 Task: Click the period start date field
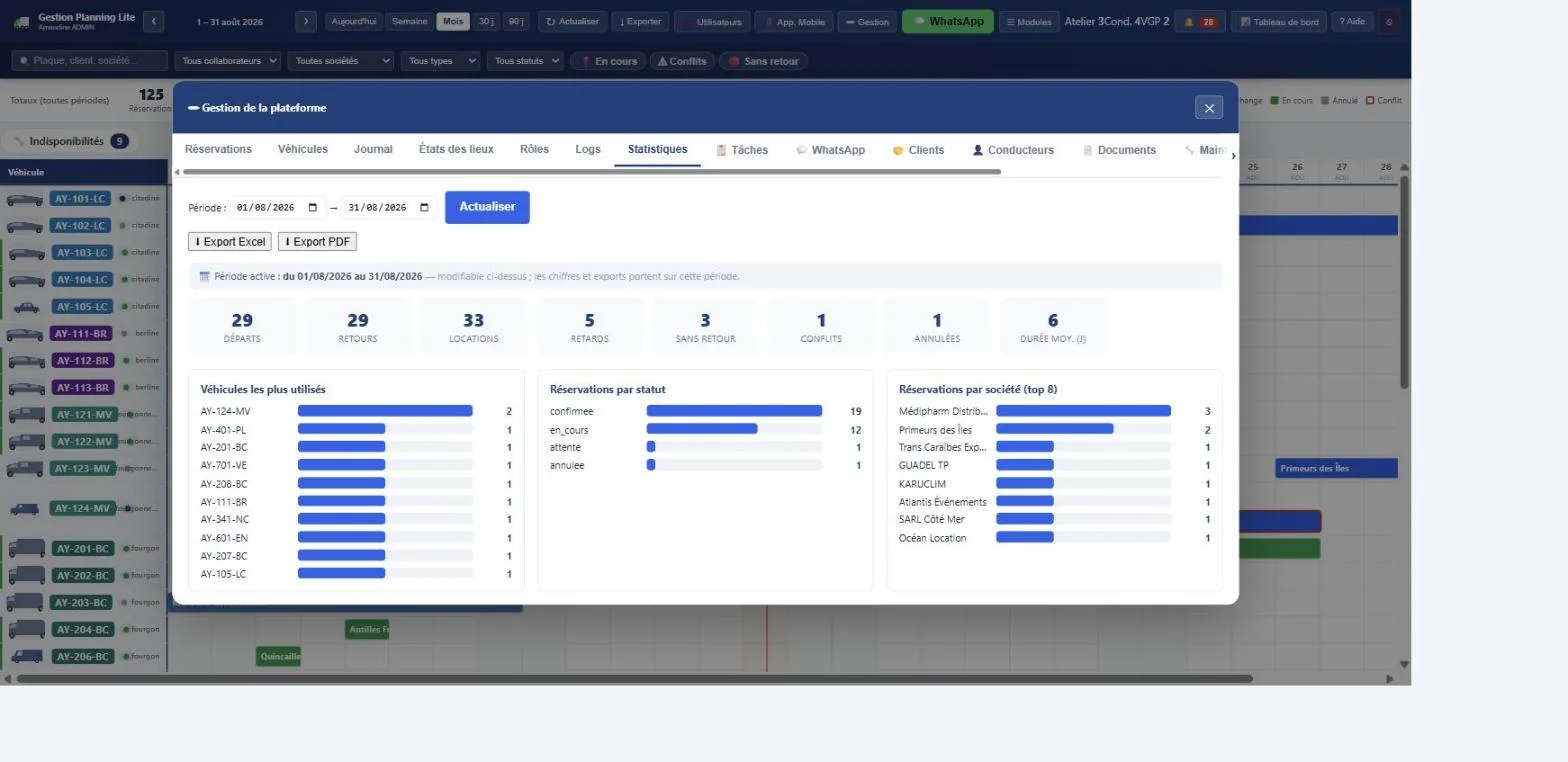tap(279, 208)
